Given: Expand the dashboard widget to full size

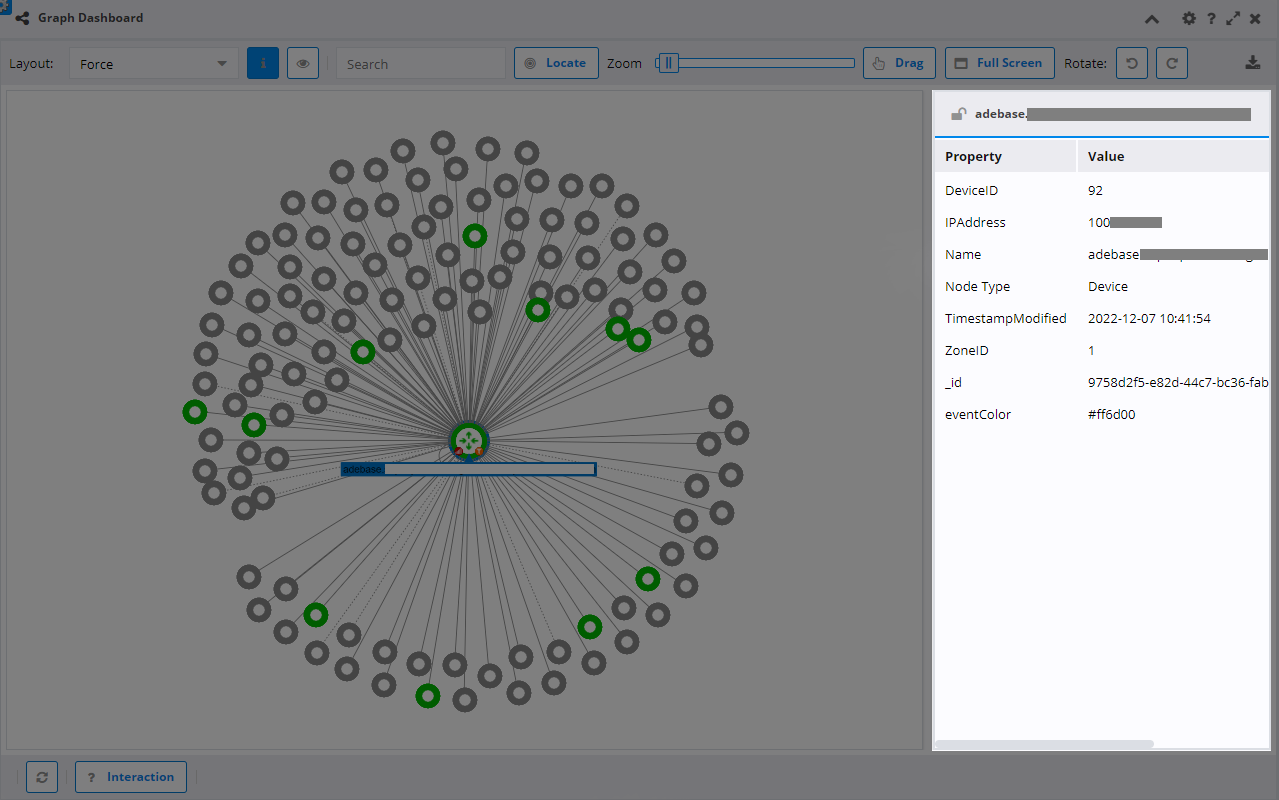Looking at the screenshot, I should pos(1233,18).
